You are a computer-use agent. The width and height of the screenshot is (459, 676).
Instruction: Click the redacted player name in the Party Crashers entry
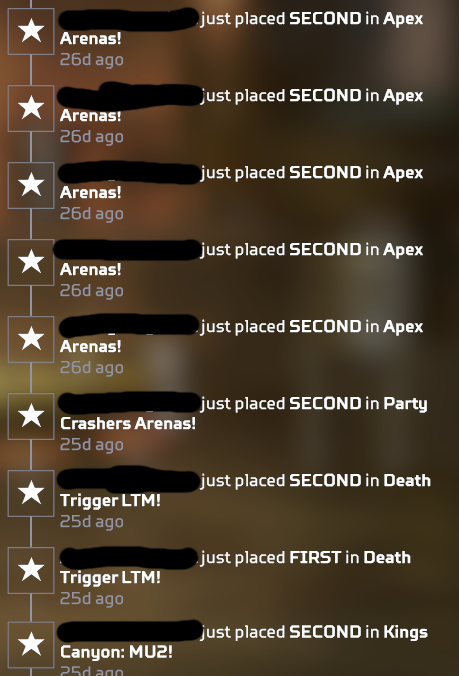[x=129, y=403]
